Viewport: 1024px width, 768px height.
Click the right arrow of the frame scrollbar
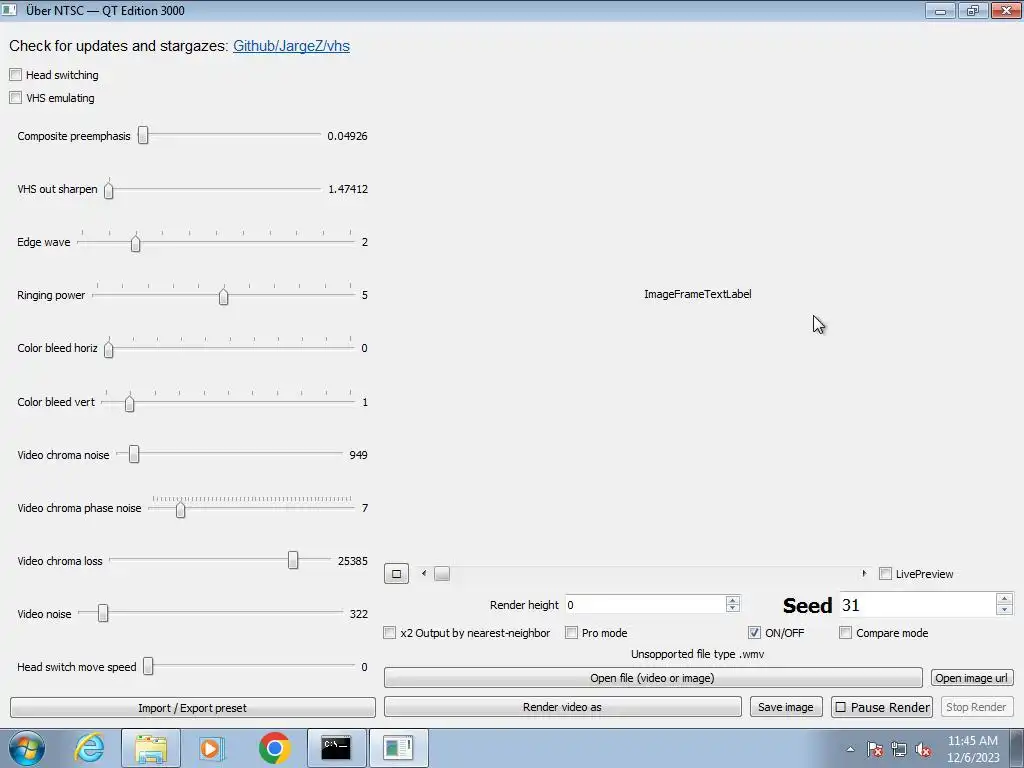point(864,573)
